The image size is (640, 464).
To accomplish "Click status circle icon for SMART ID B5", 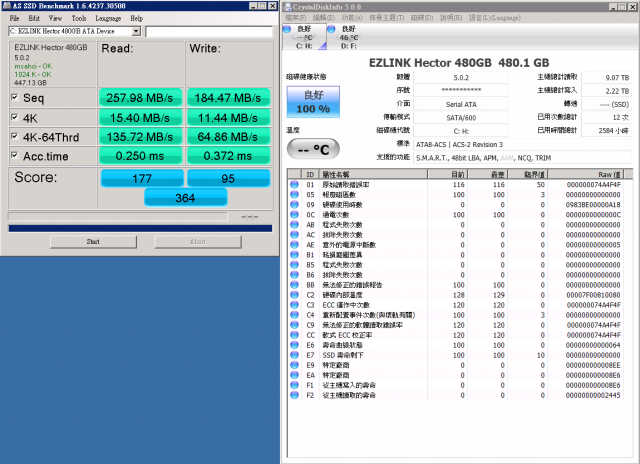I will 294,265.
